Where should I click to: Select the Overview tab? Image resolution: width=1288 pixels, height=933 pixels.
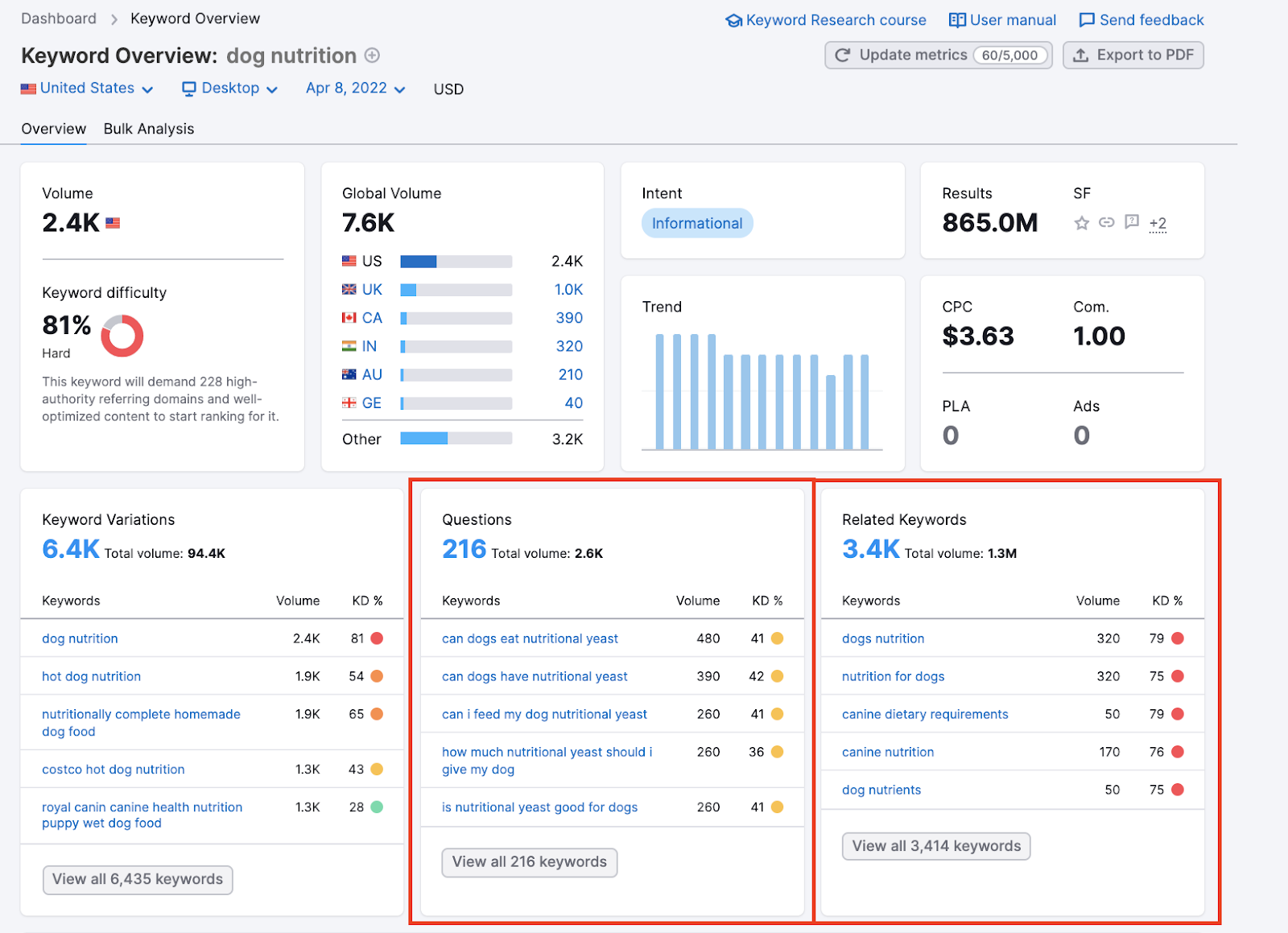(53, 129)
